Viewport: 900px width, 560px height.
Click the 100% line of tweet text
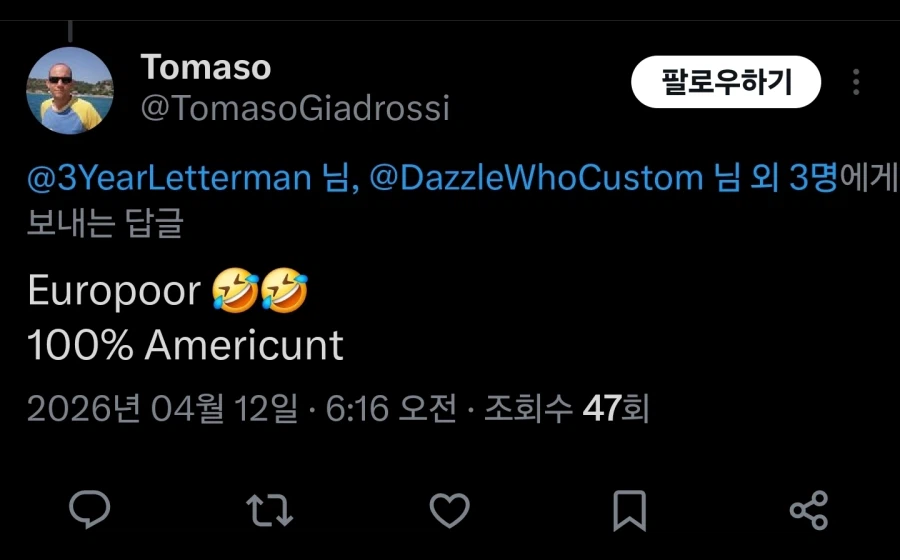(185, 346)
